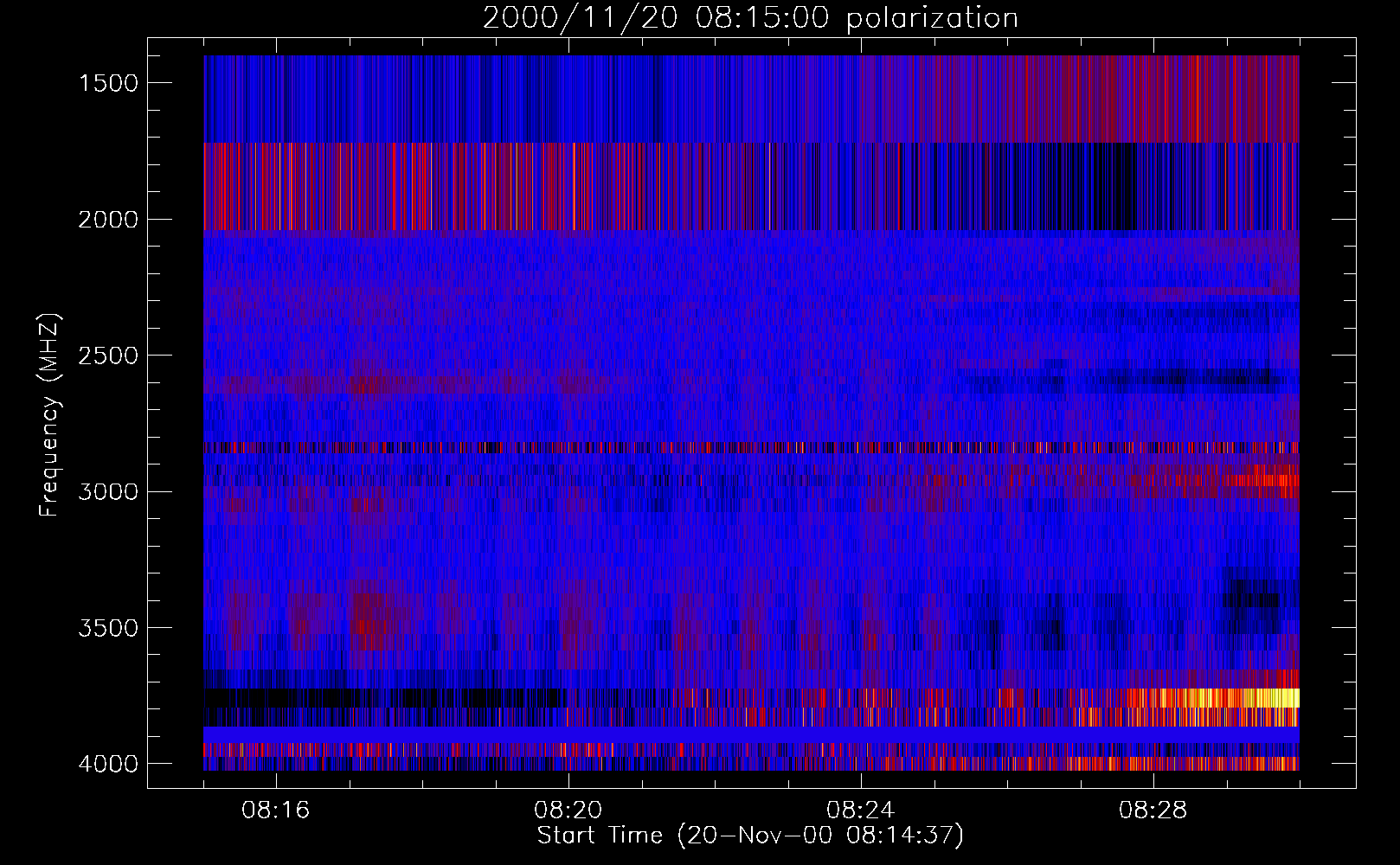The image size is (1400, 865).
Task: Select the 2000 frequency axis label
Action: (108, 220)
